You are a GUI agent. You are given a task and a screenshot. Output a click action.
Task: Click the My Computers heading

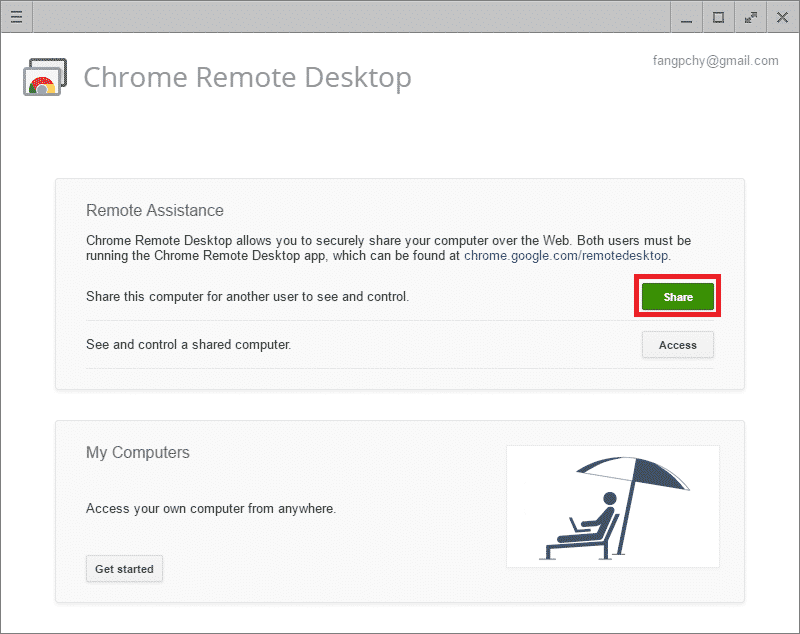(138, 452)
